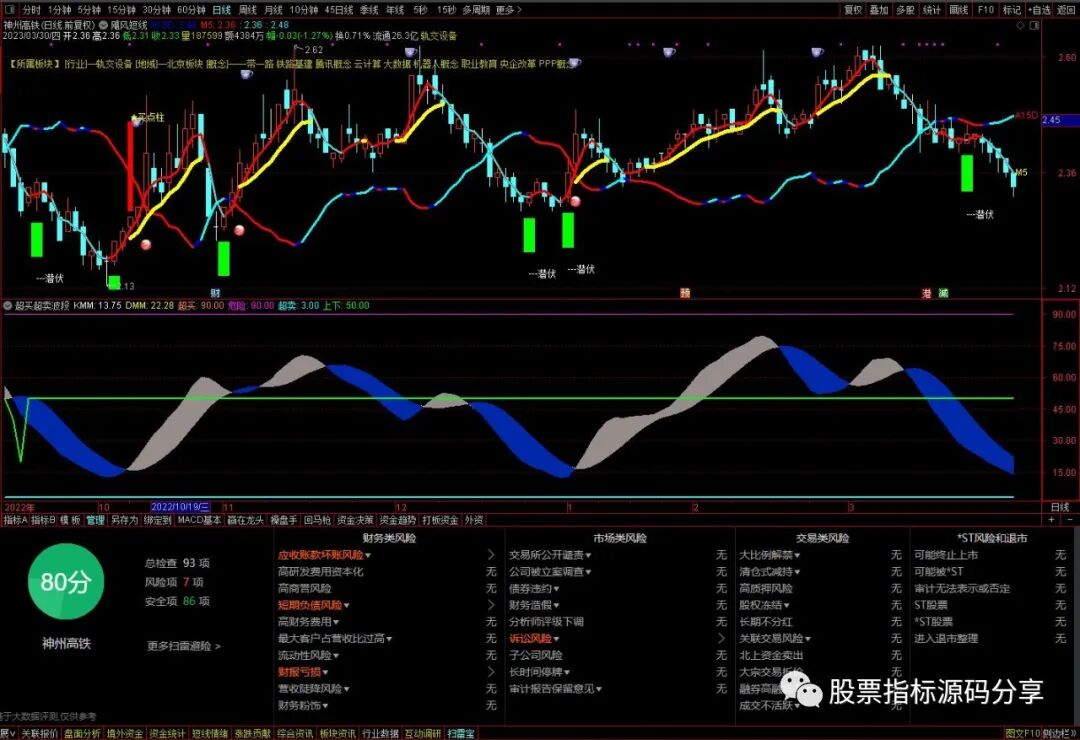Select the 指标A tab

[x=15, y=520]
